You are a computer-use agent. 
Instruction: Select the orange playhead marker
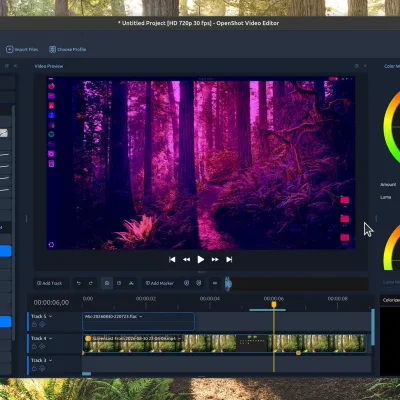(x=274, y=304)
